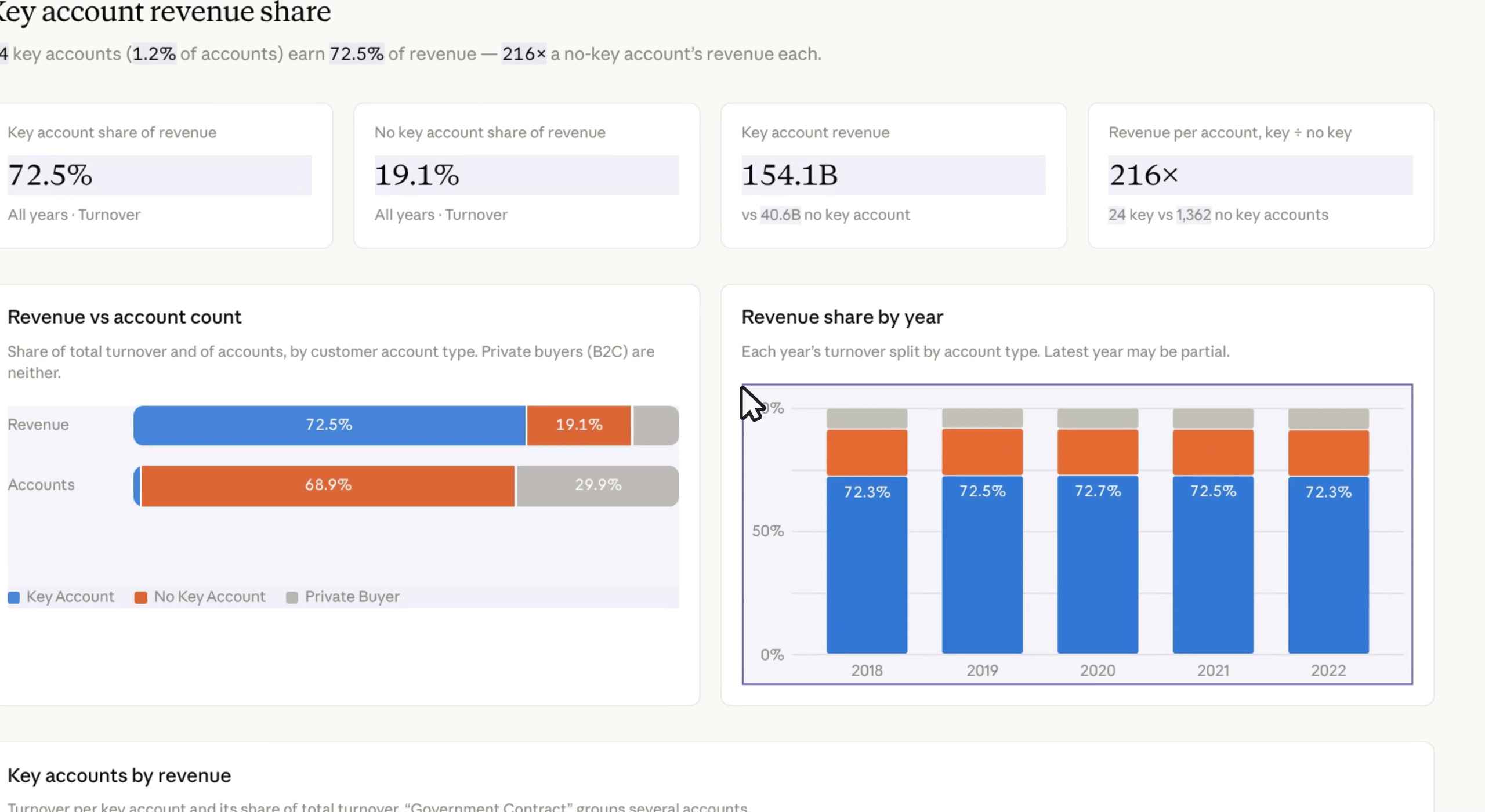1485x812 pixels.
Task: Select the 72.5% blue Revenue bar segment
Action: coord(329,425)
